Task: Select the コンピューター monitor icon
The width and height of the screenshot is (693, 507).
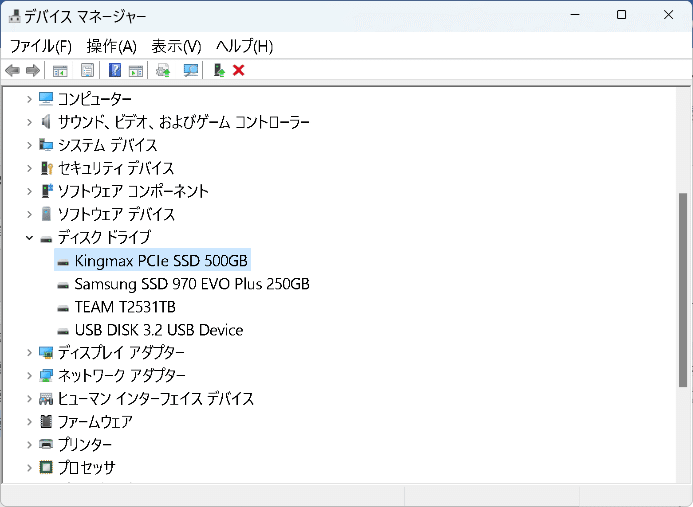Action: click(46, 99)
